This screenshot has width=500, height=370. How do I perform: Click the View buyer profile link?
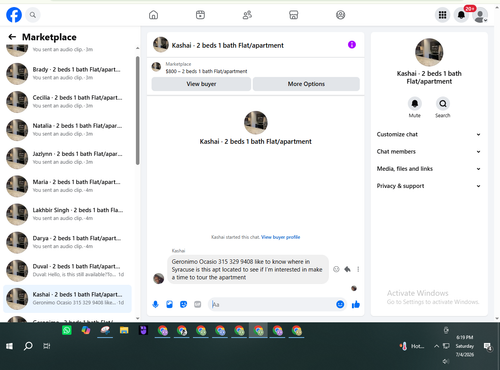pyautogui.click(x=280, y=237)
